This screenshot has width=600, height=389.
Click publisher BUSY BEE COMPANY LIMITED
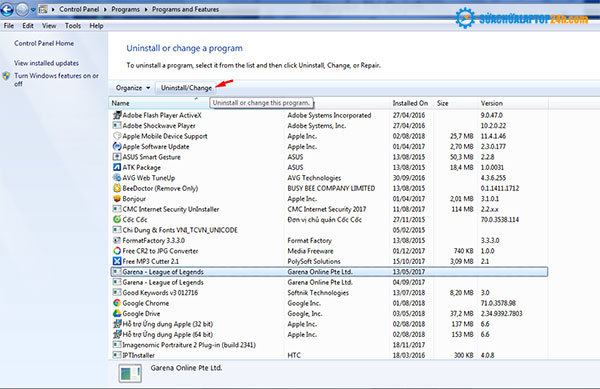[x=331, y=188]
